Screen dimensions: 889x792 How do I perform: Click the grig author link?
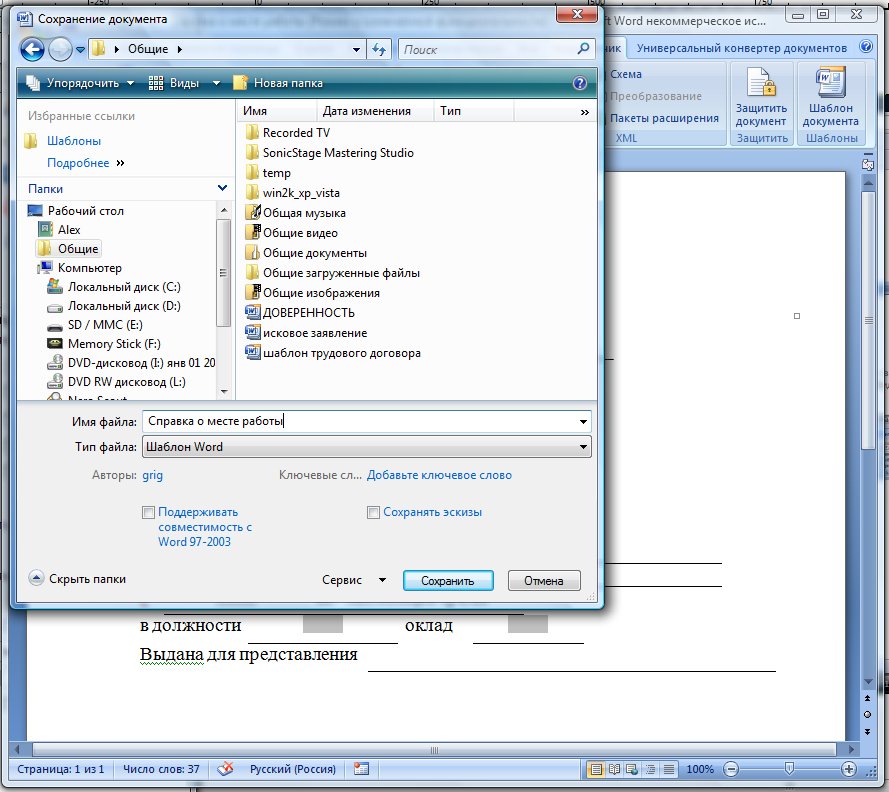(153, 475)
